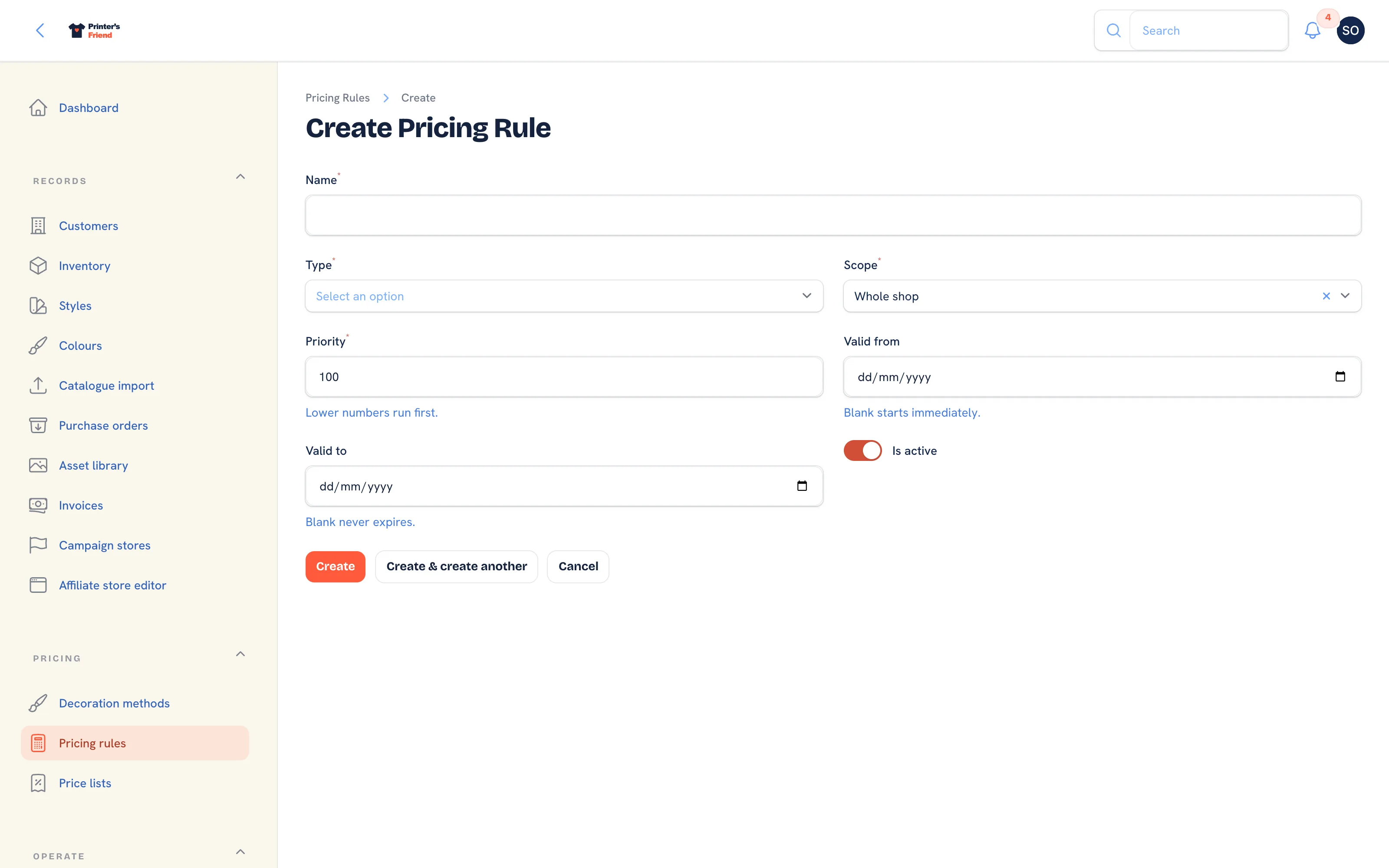Toggle the Is active switch
Viewport: 1389px width, 868px height.
(862, 450)
